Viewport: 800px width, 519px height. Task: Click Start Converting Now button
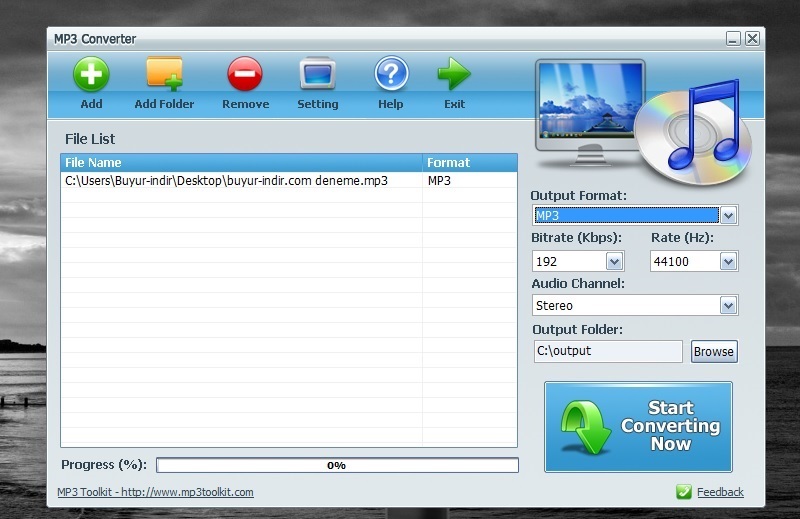[638, 427]
